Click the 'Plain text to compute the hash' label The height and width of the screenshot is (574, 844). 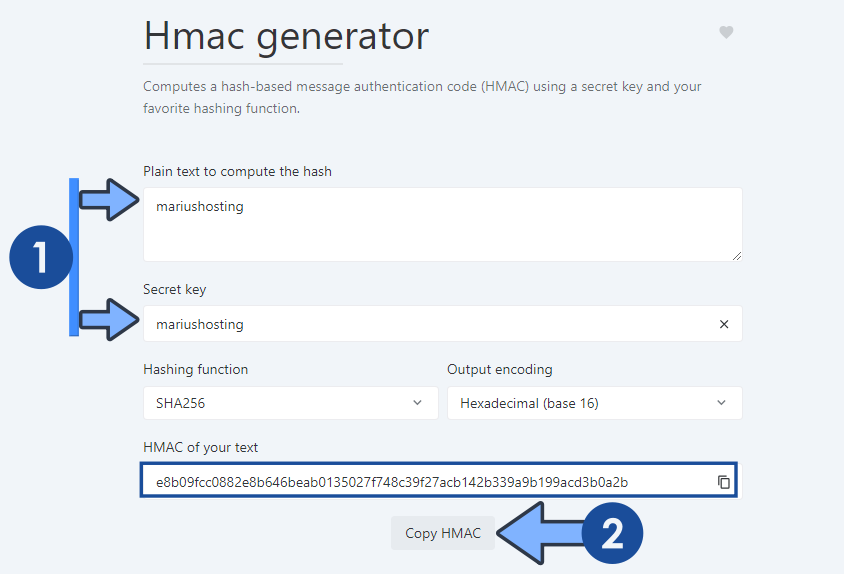(x=237, y=171)
